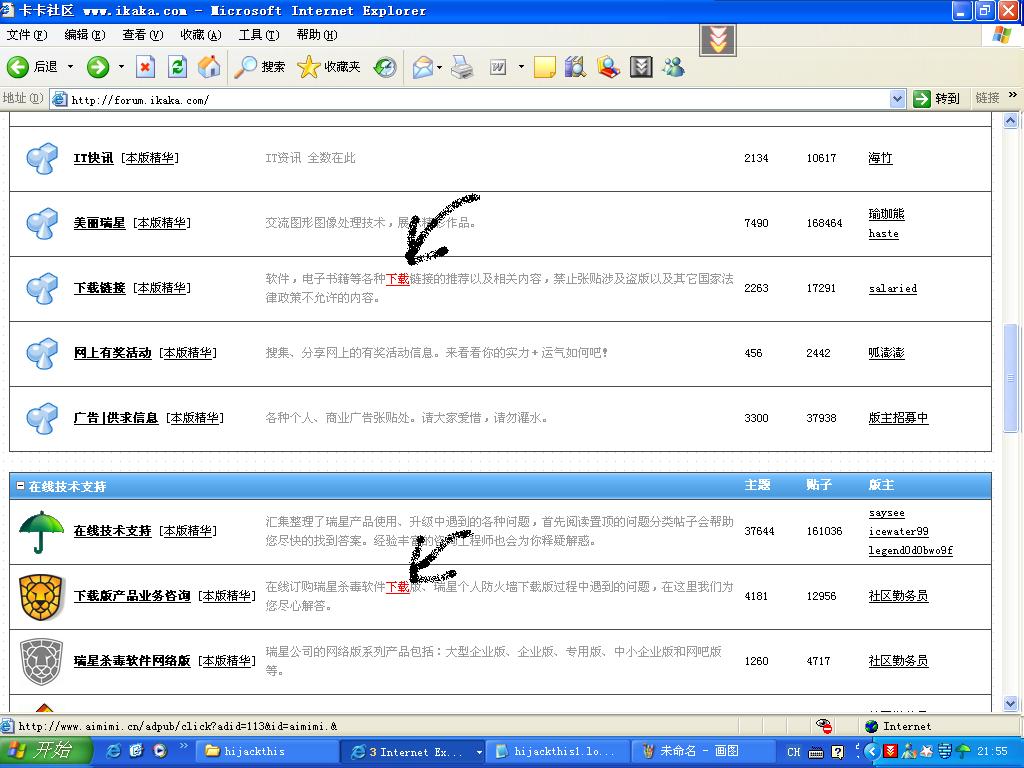Click the Back navigation arrow icon

tap(18, 67)
